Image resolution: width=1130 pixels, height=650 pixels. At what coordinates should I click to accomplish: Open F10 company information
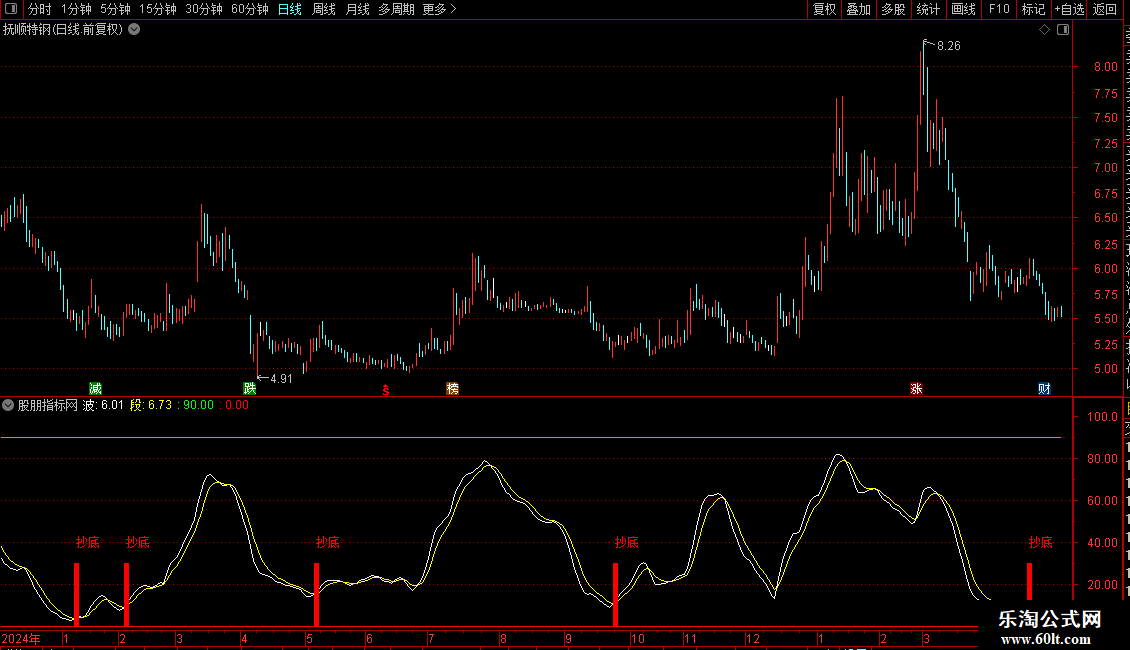[x=999, y=9]
